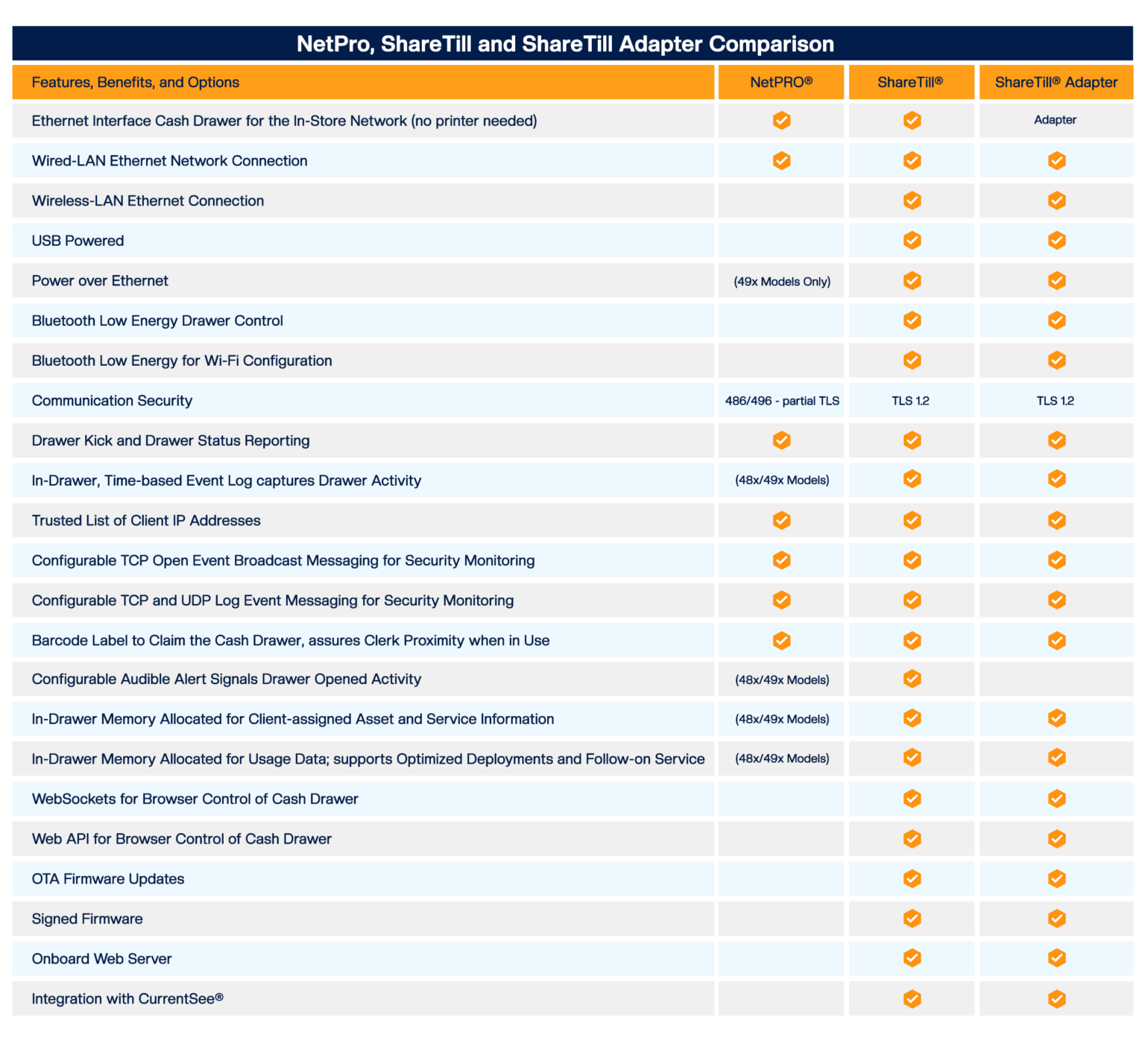Click ShareTill Adapter checkmark for TCP Open Event Broadcast row
1145x1064 pixels.
pyautogui.click(x=1056, y=560)
